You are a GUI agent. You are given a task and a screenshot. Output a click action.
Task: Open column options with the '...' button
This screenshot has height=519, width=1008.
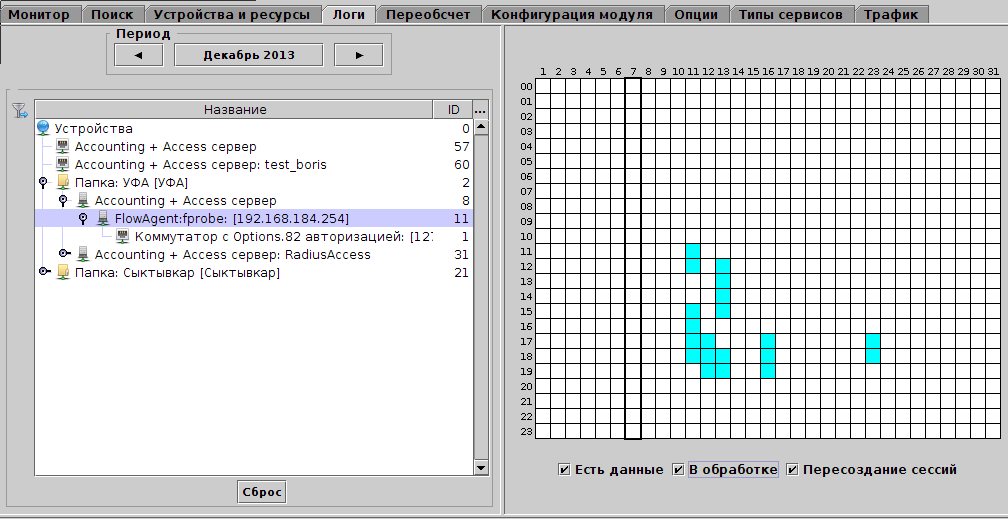coord(480,110)
